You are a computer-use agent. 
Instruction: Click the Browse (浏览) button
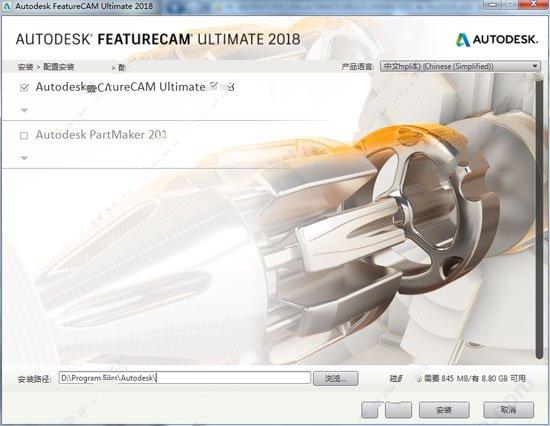(x=336, y=379)
